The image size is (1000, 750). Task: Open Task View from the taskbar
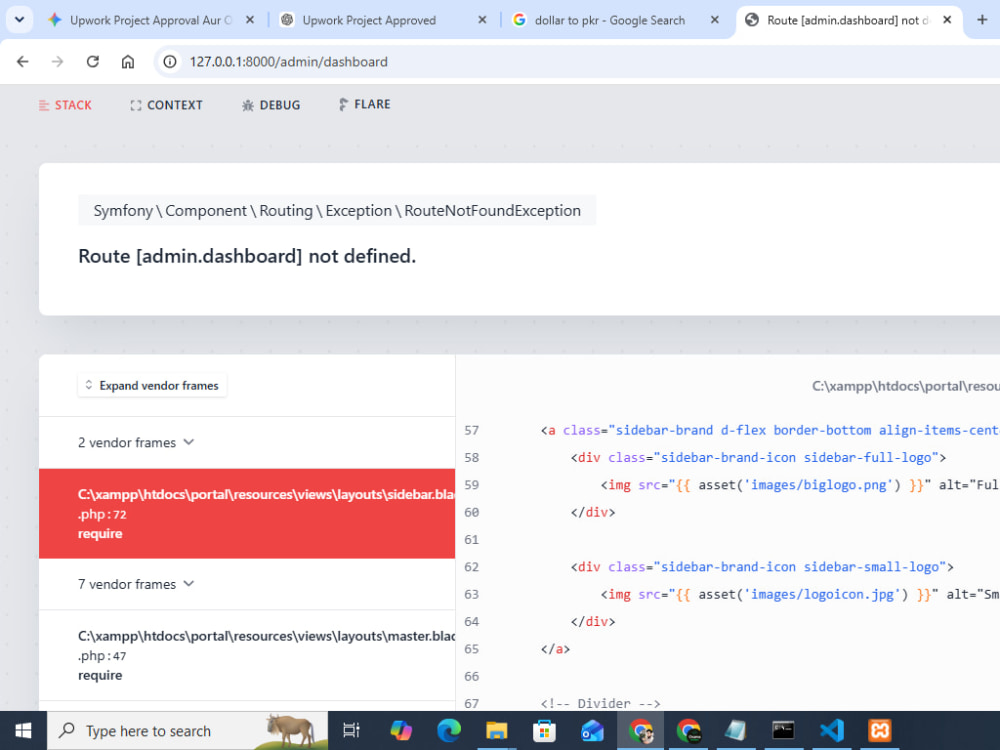(x=351, y=731)
